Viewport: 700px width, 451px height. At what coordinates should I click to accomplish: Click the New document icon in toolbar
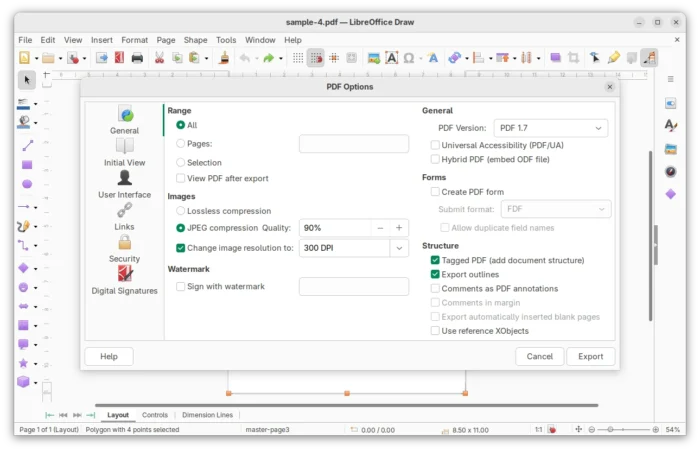pyautogui.click(x=24, y=58)
